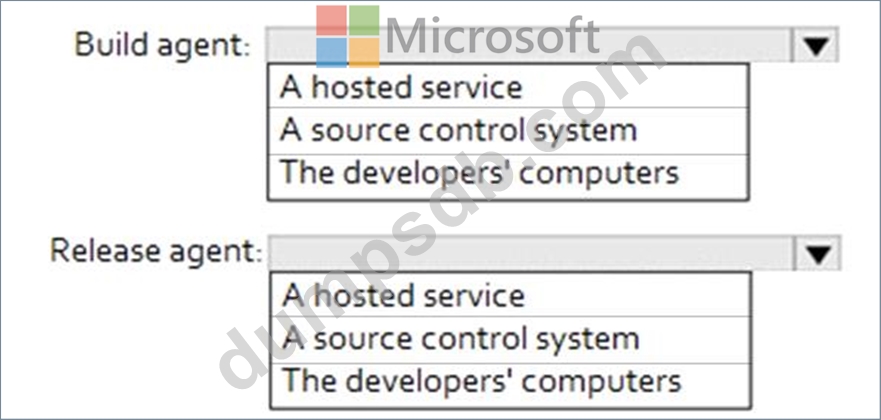The height and width of the screenshot is (420, 881).
Task: Click the 'Release agent:' label
Action: click(156, 251)
